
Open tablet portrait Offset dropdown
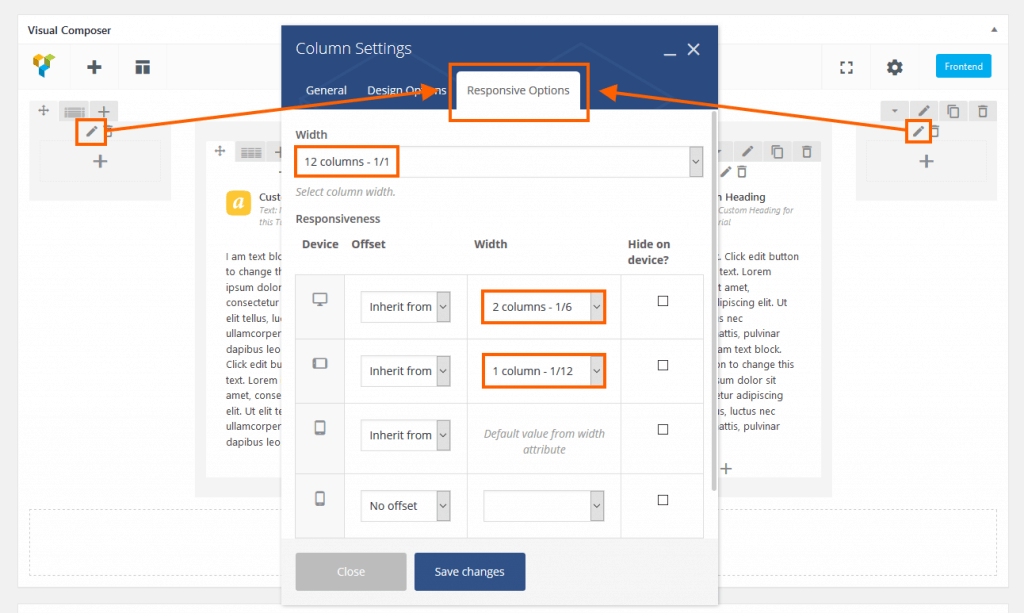tap(406, 435)
